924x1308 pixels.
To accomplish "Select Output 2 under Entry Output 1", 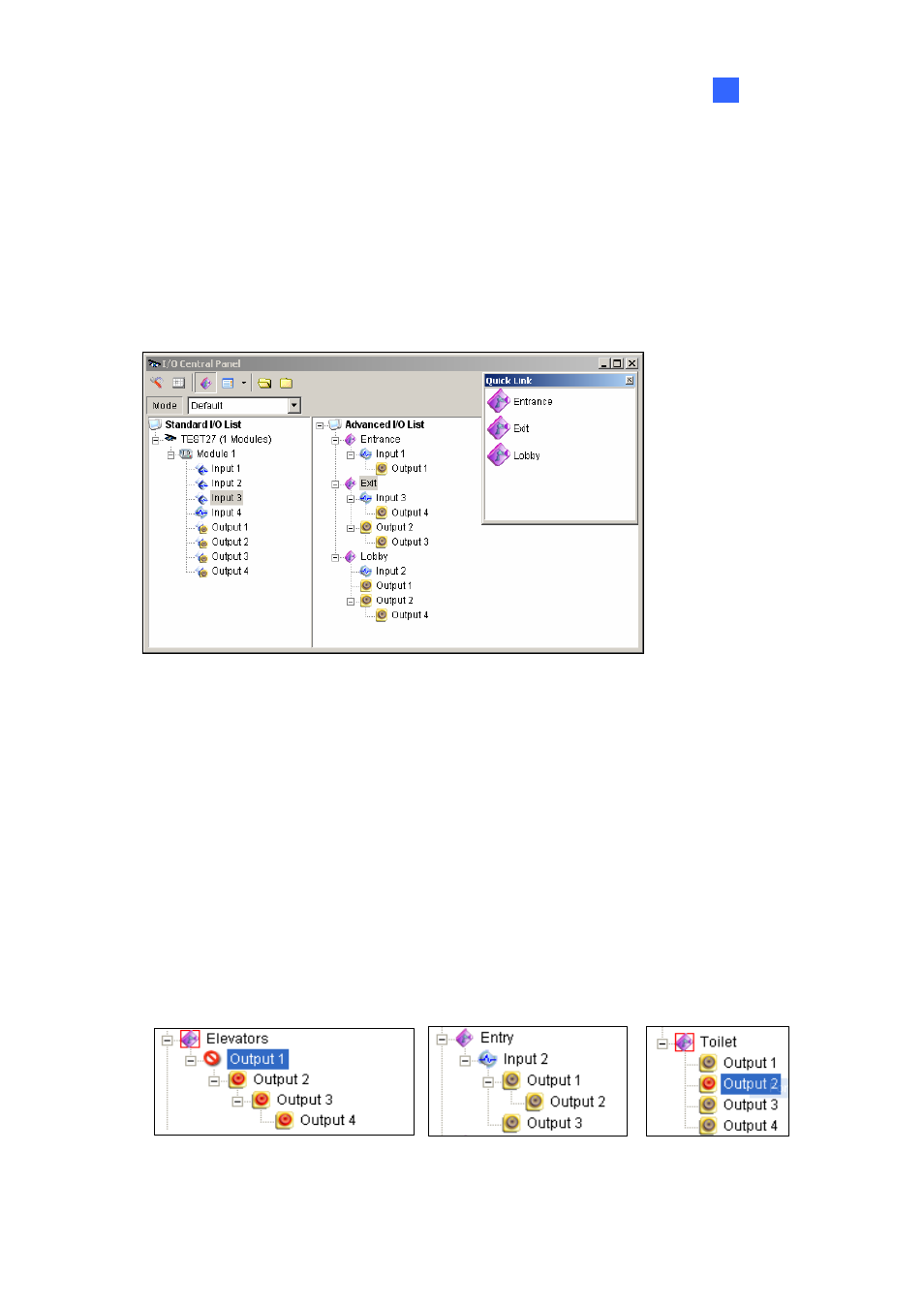I will [577, 1102].
